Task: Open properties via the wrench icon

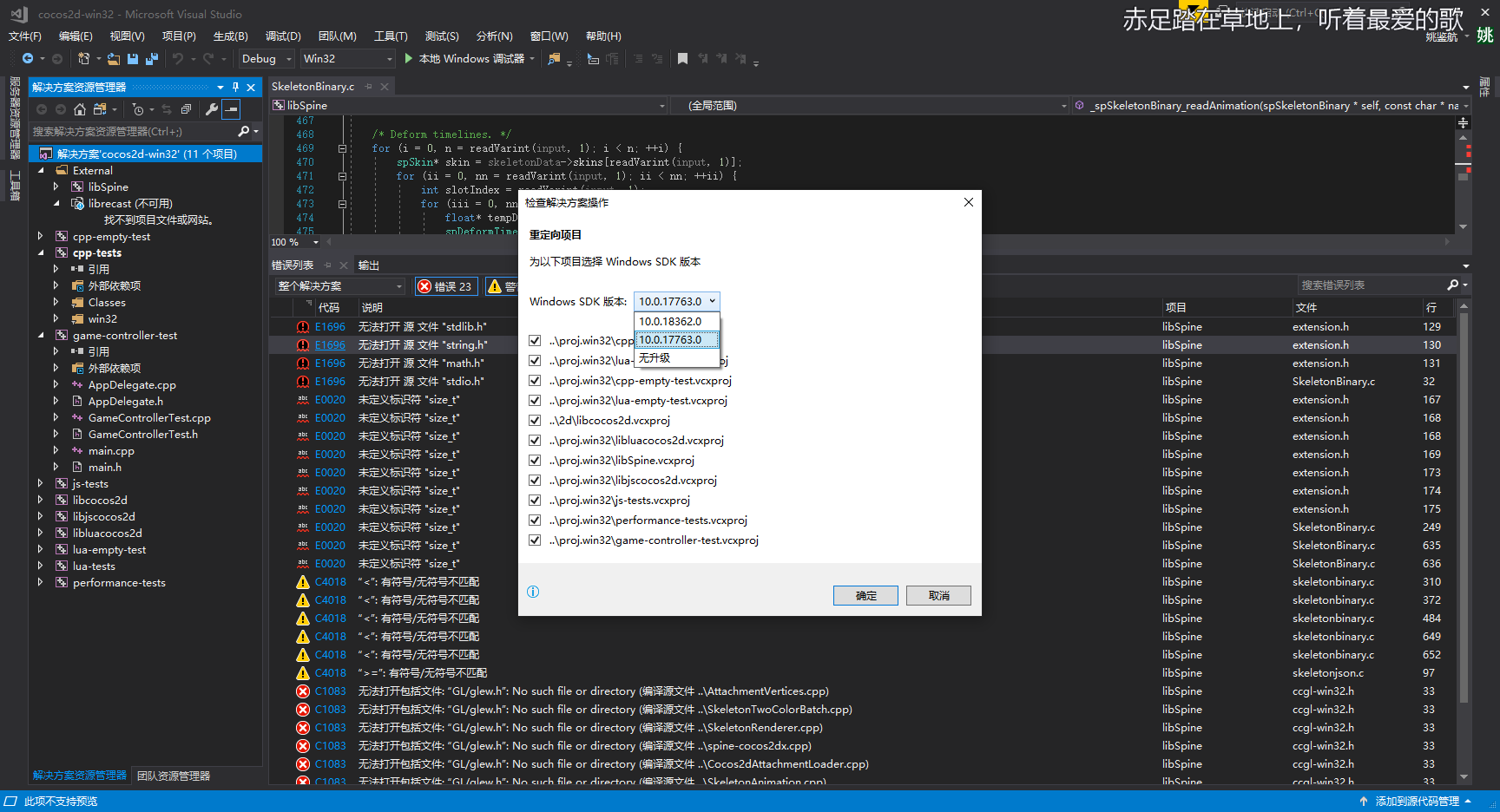Action: tap(211, 109)
